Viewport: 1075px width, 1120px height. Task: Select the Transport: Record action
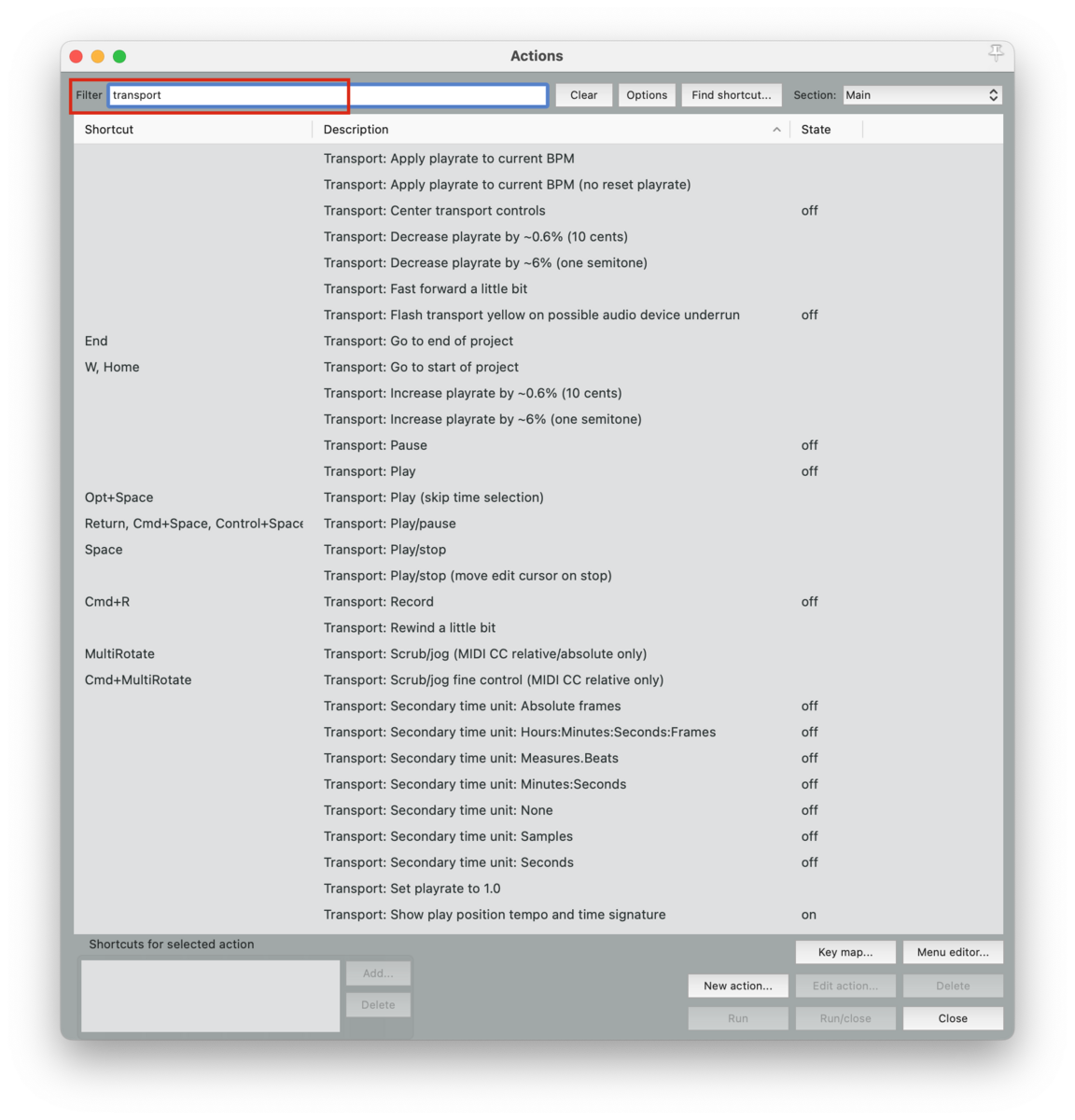click(378, 603)
